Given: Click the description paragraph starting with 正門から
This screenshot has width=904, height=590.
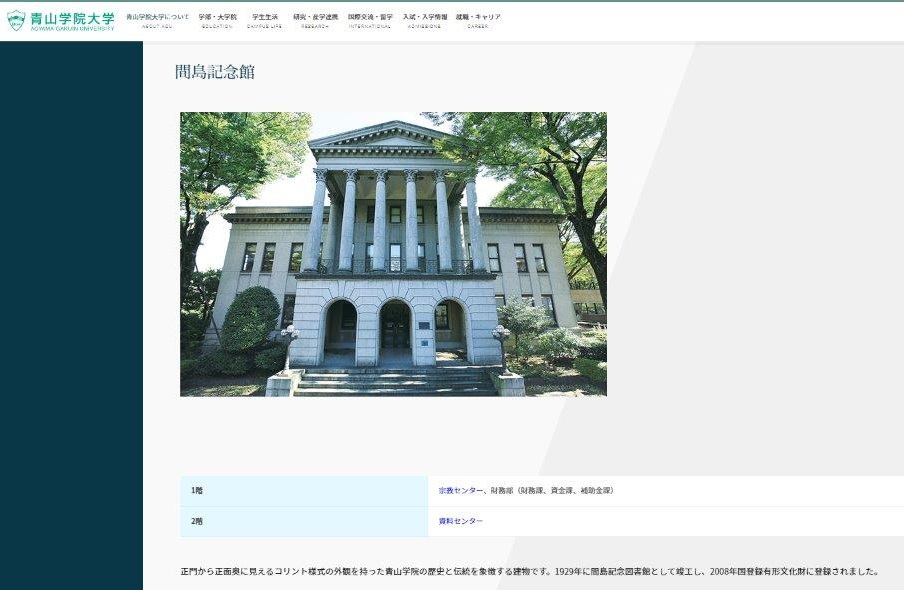Looking at the screenshot, I should (x=529, y=572).
